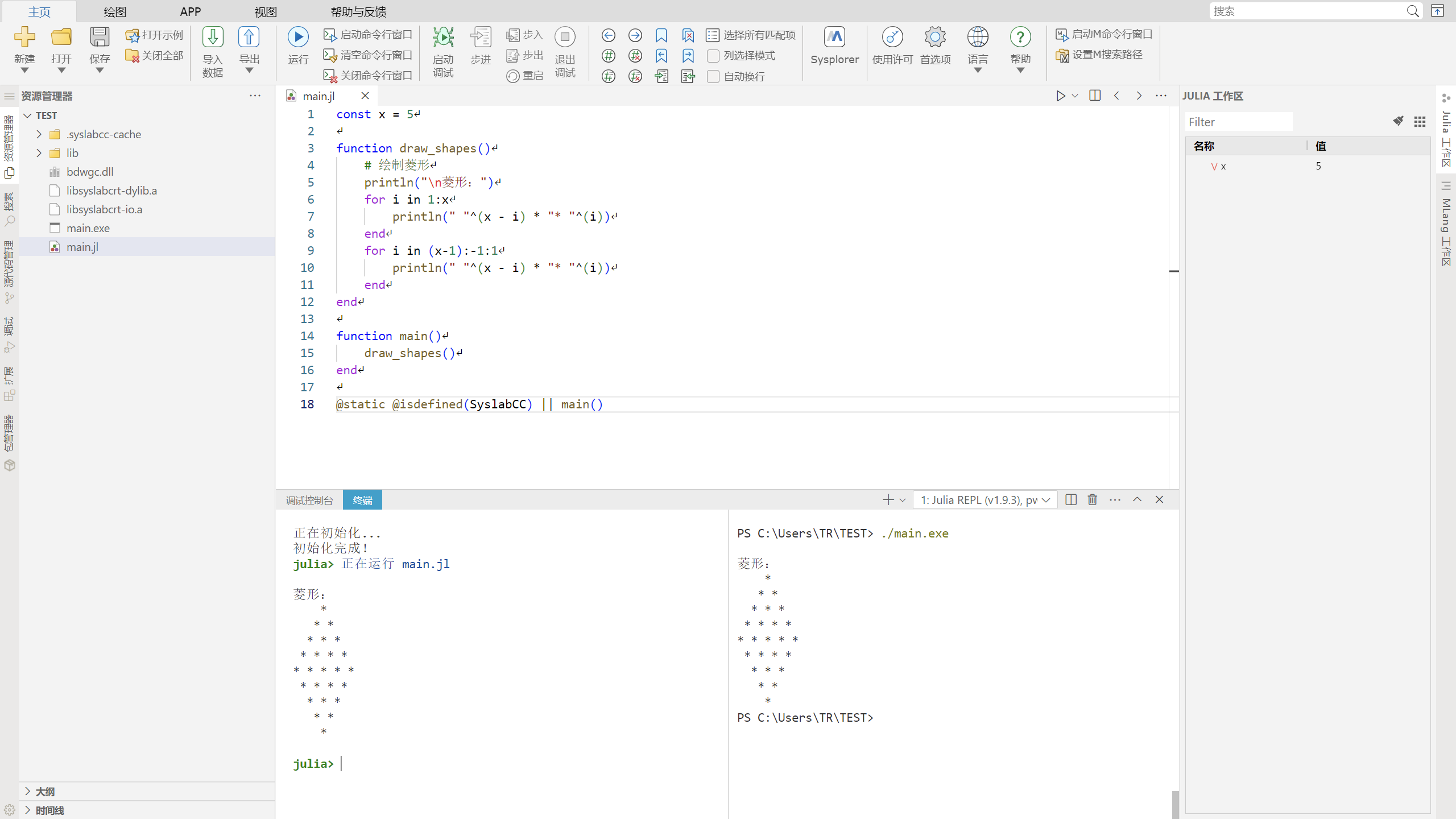Switch to the 绘图 ribbon tab

[114, 11]
